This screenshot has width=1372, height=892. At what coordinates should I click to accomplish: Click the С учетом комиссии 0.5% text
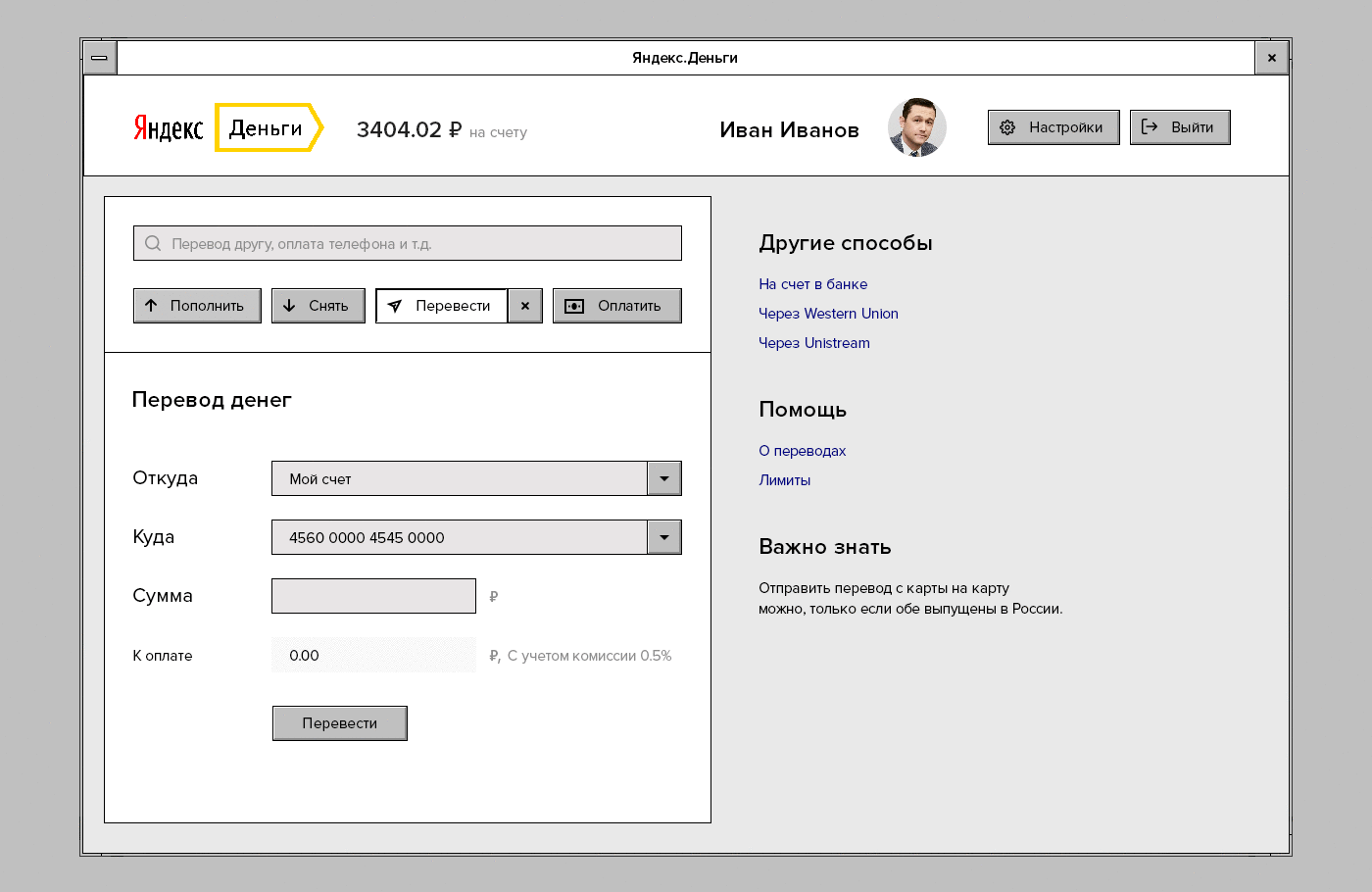590,656
